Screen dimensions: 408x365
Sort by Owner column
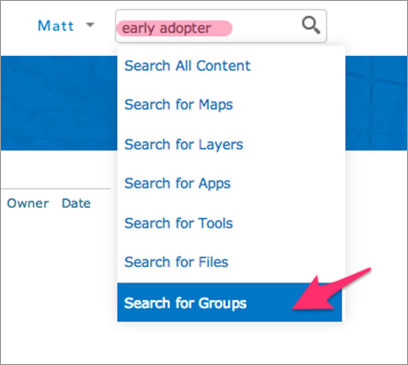pyautogui.click(x=28, y=203)
